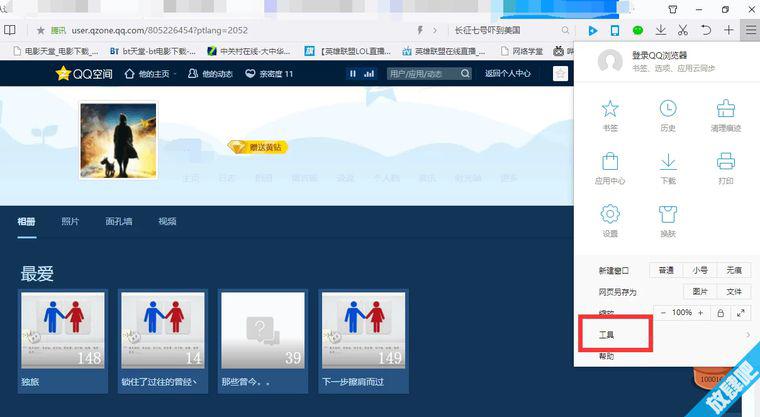Open new 普通 (normal) window
760x417 pixels.
(666, 270)
